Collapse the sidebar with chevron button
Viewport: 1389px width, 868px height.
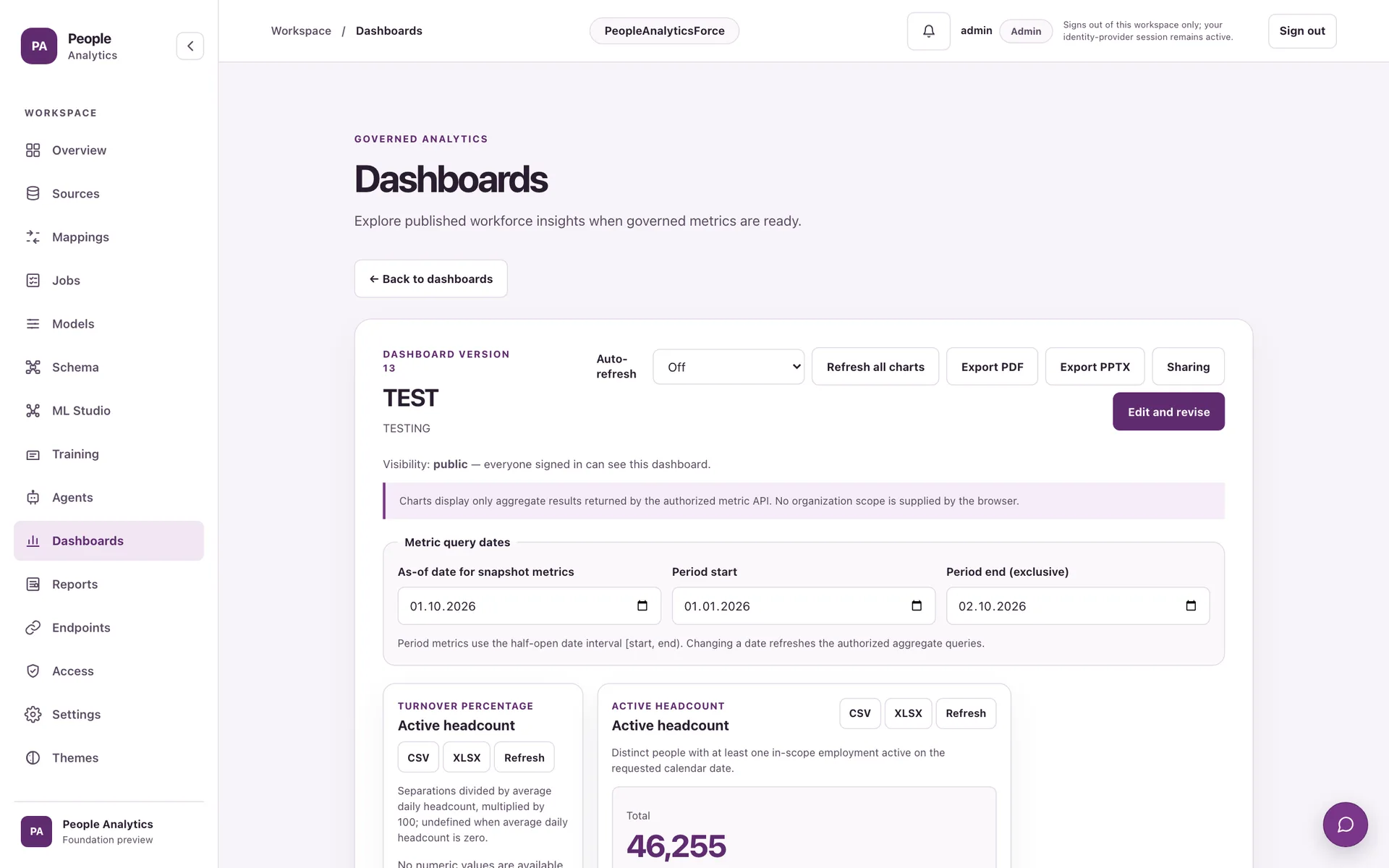coord(190,46)
